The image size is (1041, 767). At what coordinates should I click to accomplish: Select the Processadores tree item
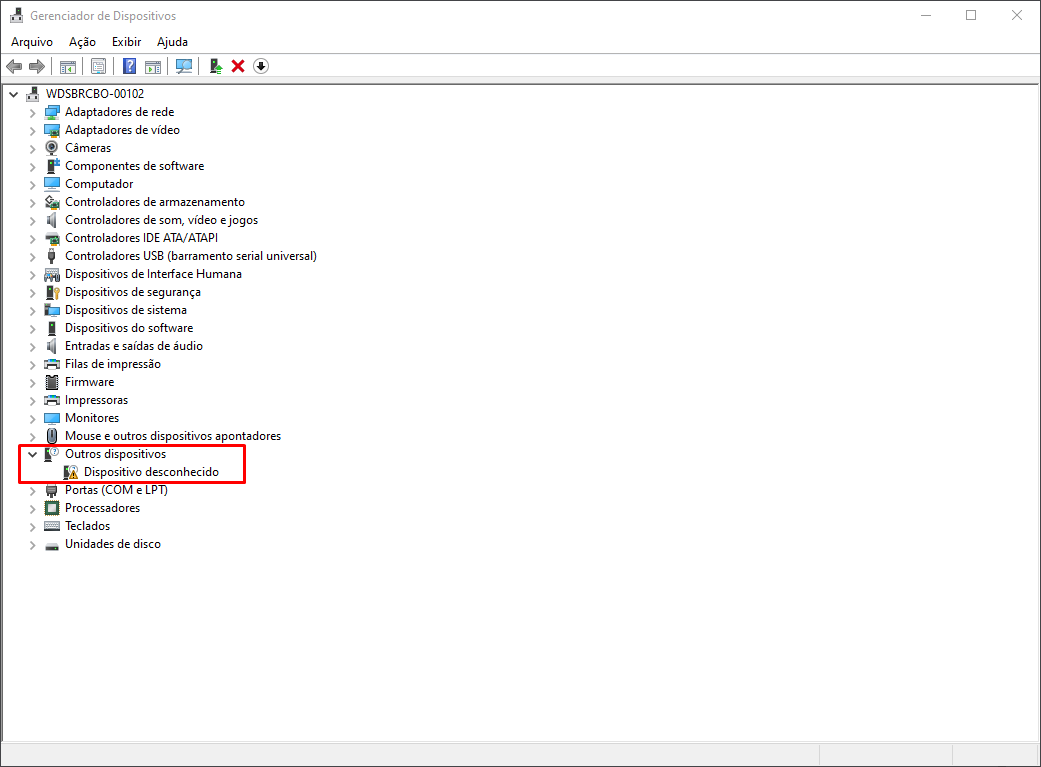(102, 508)
